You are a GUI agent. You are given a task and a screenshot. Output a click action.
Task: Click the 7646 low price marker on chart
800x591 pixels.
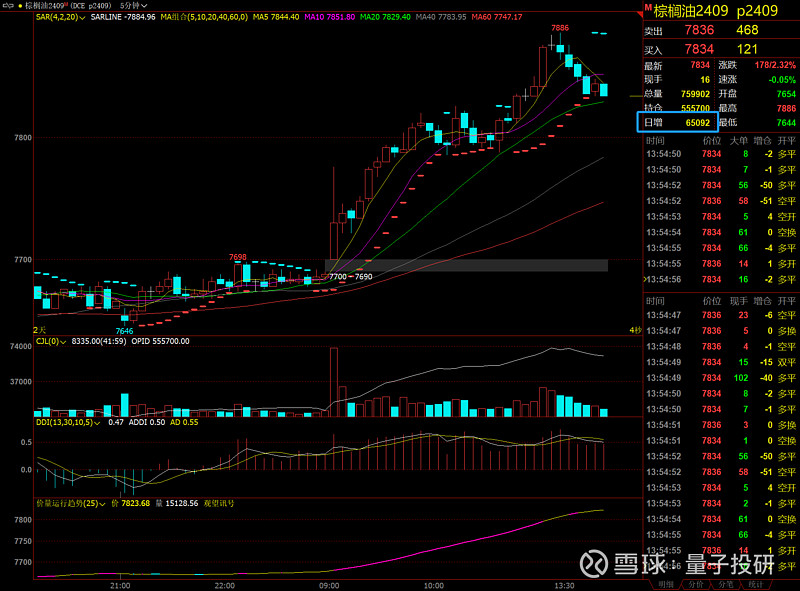coord(124,331)
